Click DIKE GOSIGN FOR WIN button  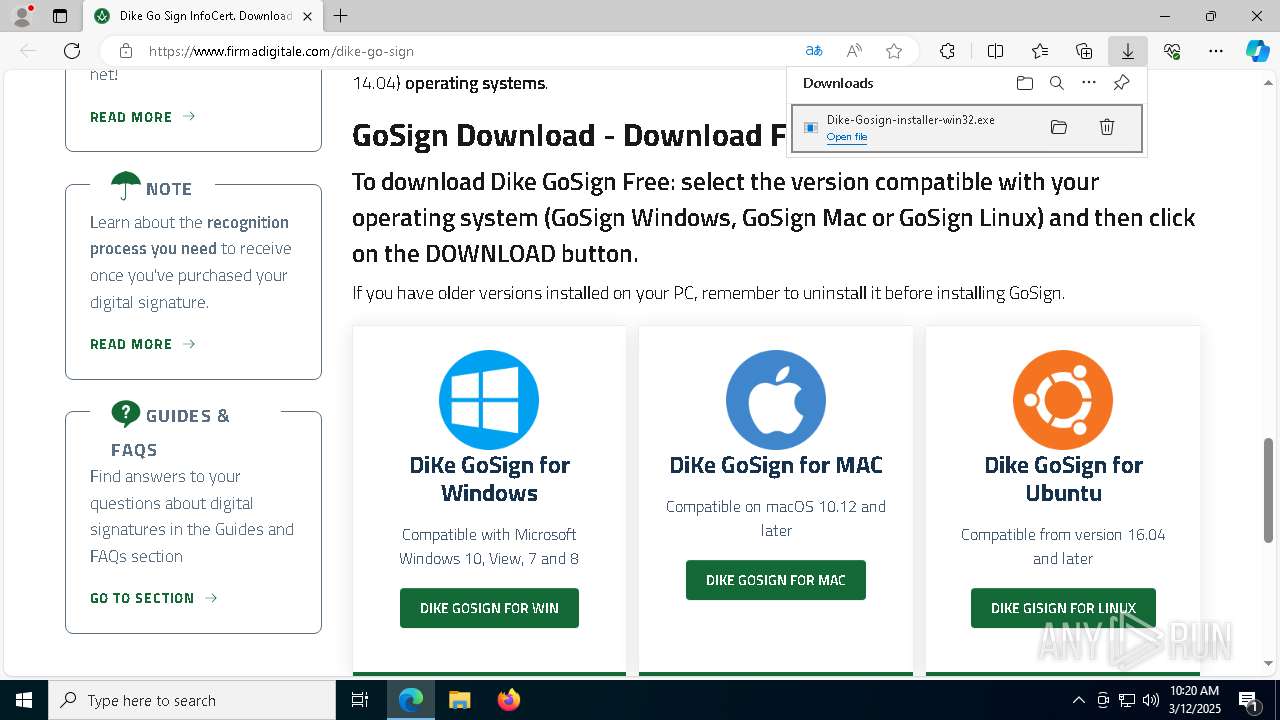tap(489, 608)
